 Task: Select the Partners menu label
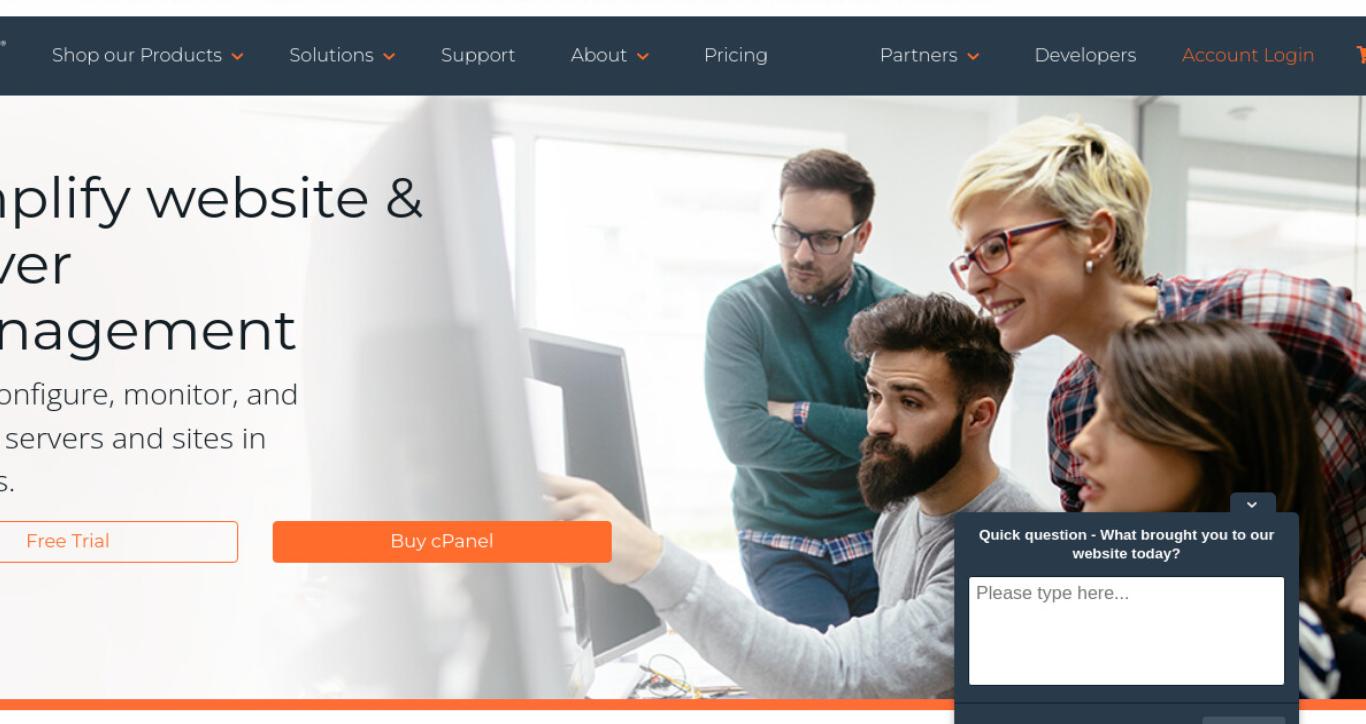coord(918,55)
